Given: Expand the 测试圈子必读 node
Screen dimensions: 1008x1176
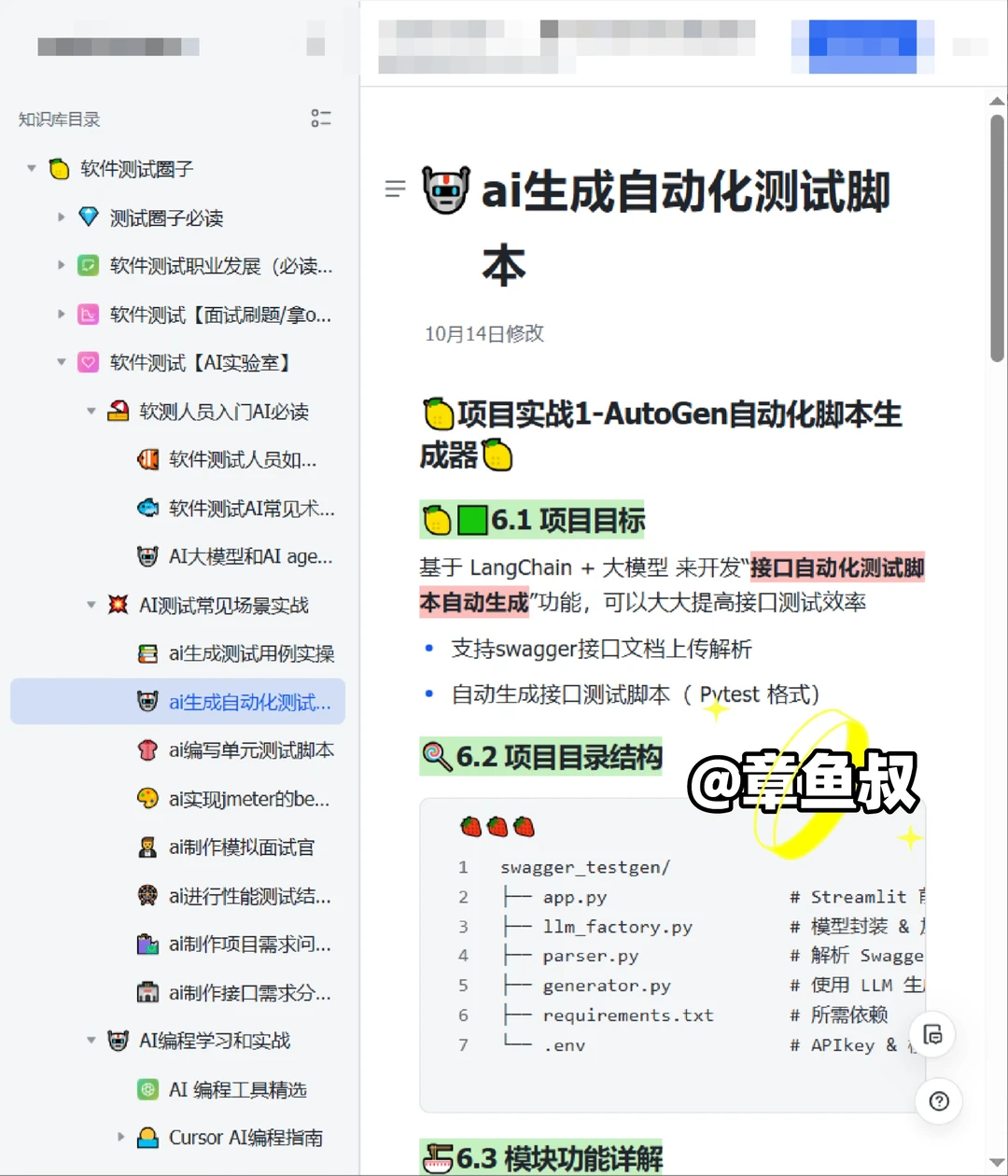Looking at the screenshot, I should coord(59,217).
